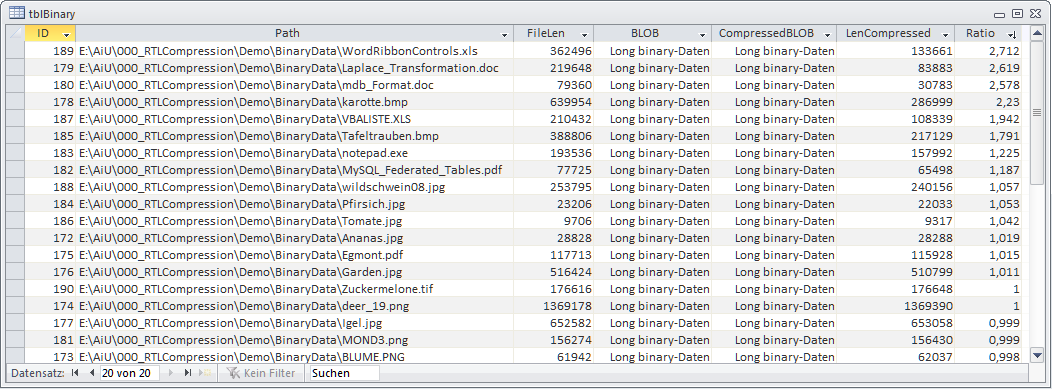
Task: Click the MOND3.png path cell
Action: 295,340
